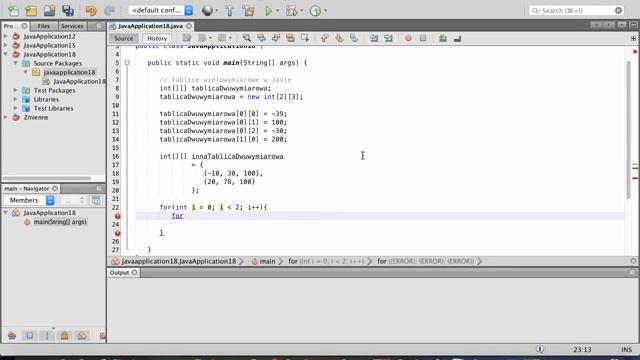
Task: Select main(String[] args) in the Navigator
Action: click(60, 222)
